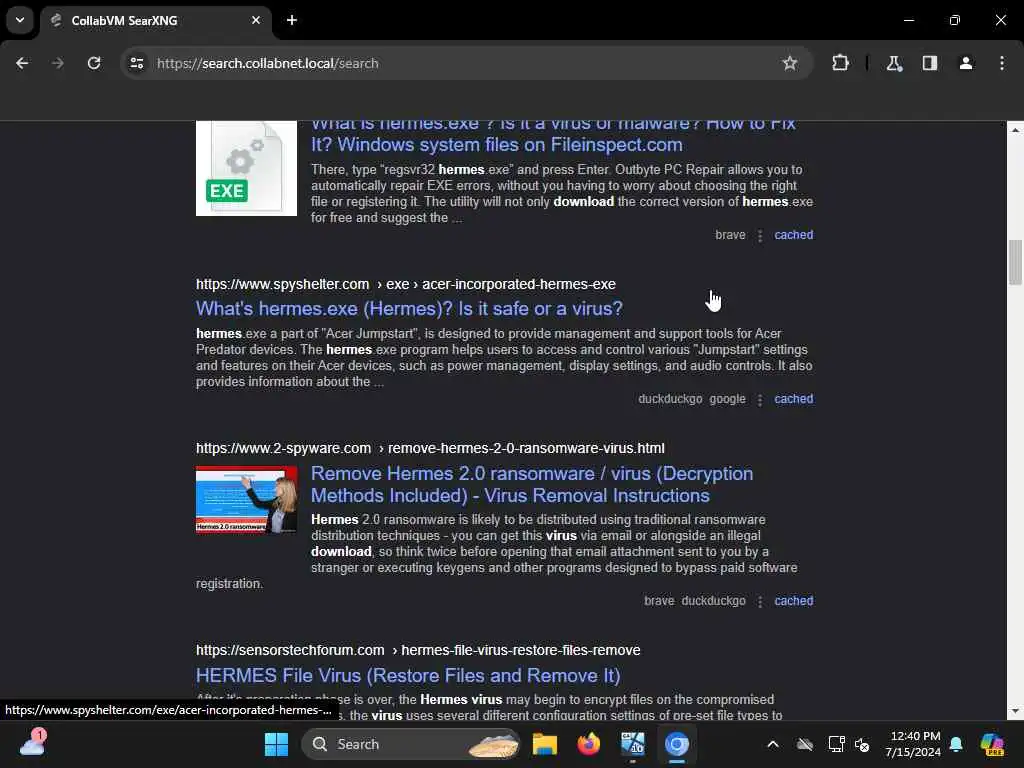Show hidden system tray icons

point(773,744)
